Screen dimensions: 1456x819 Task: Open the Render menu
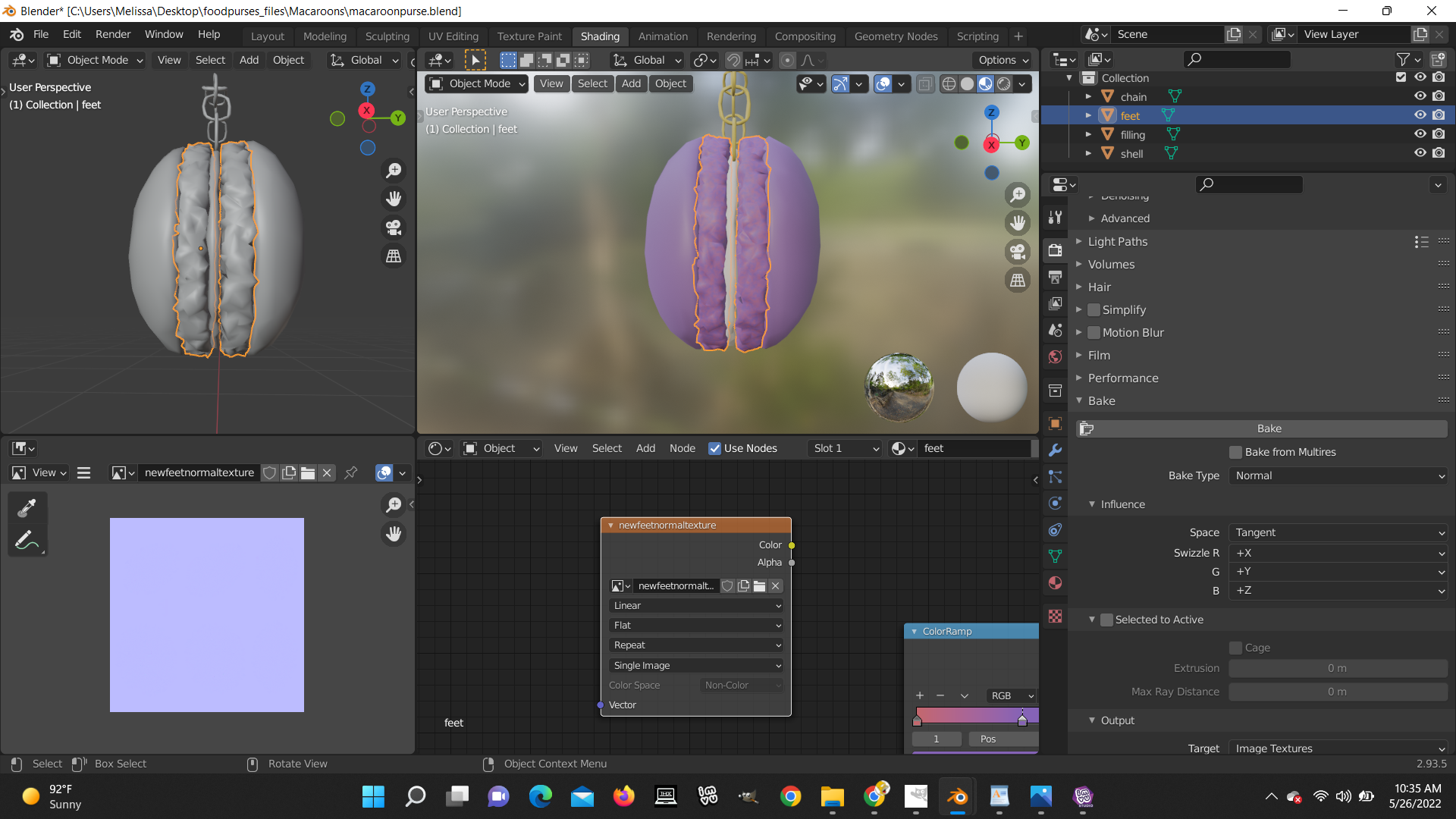113,34
